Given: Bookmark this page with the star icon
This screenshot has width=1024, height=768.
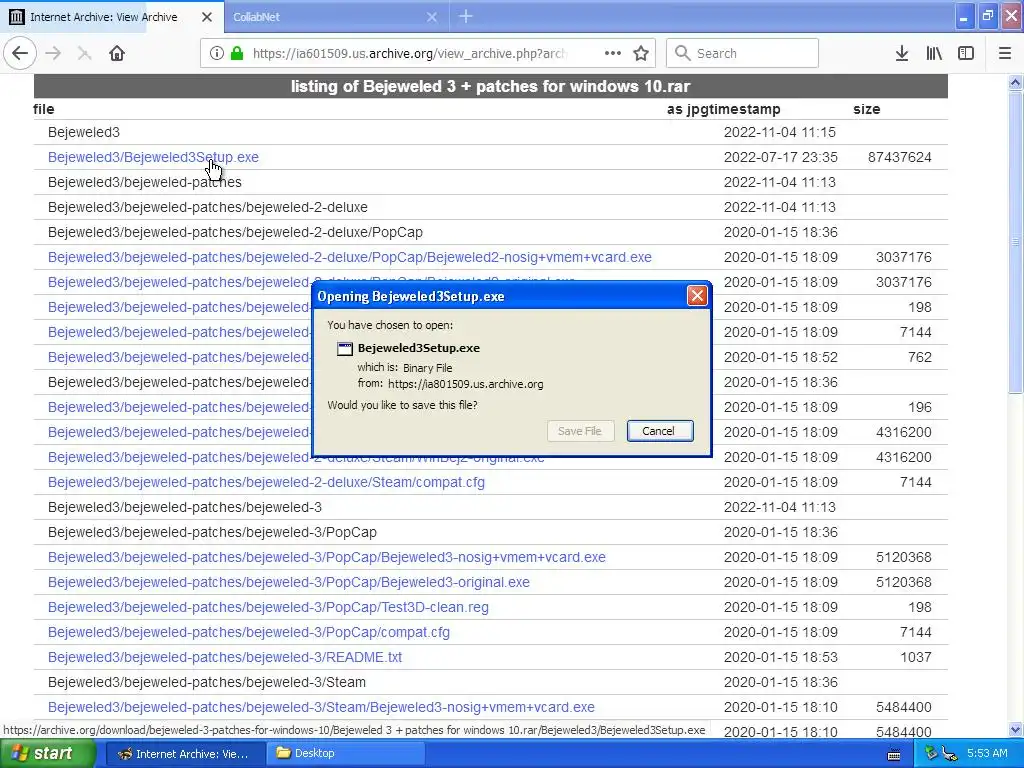Looking at the screenshot, I should 641,53.
